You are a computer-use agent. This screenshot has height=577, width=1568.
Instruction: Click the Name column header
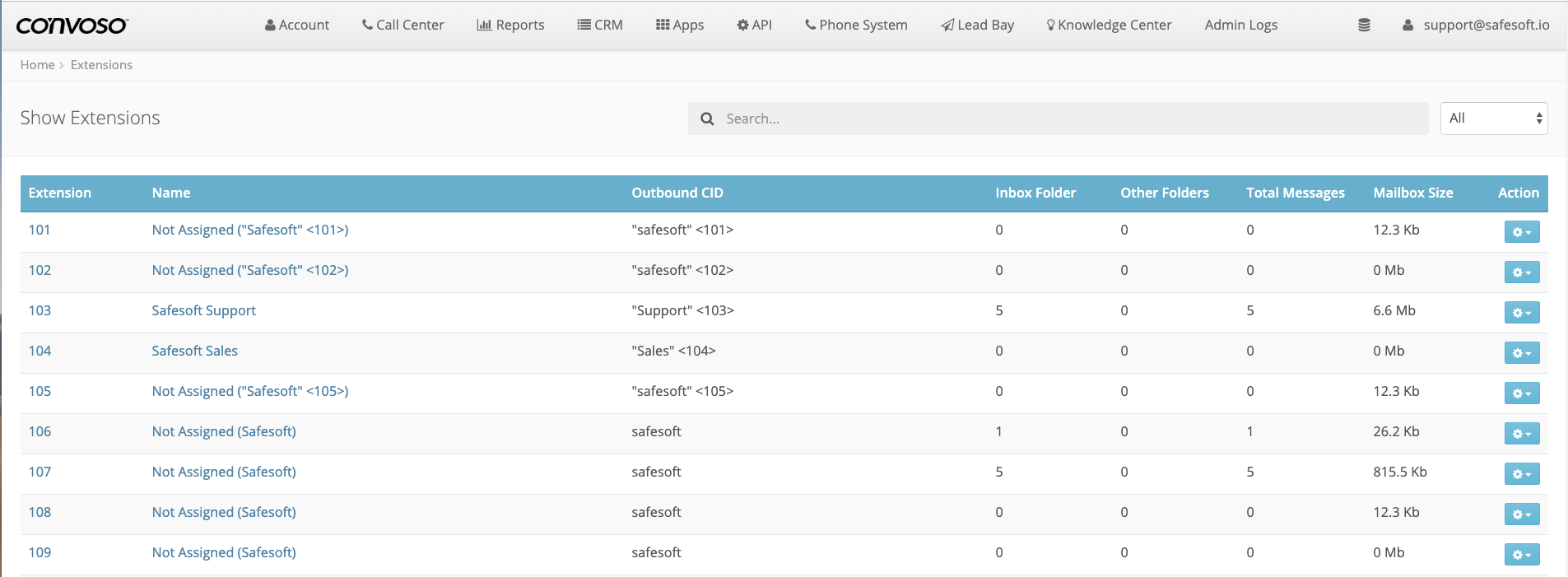pyautogui.click(x=171, y=193)
